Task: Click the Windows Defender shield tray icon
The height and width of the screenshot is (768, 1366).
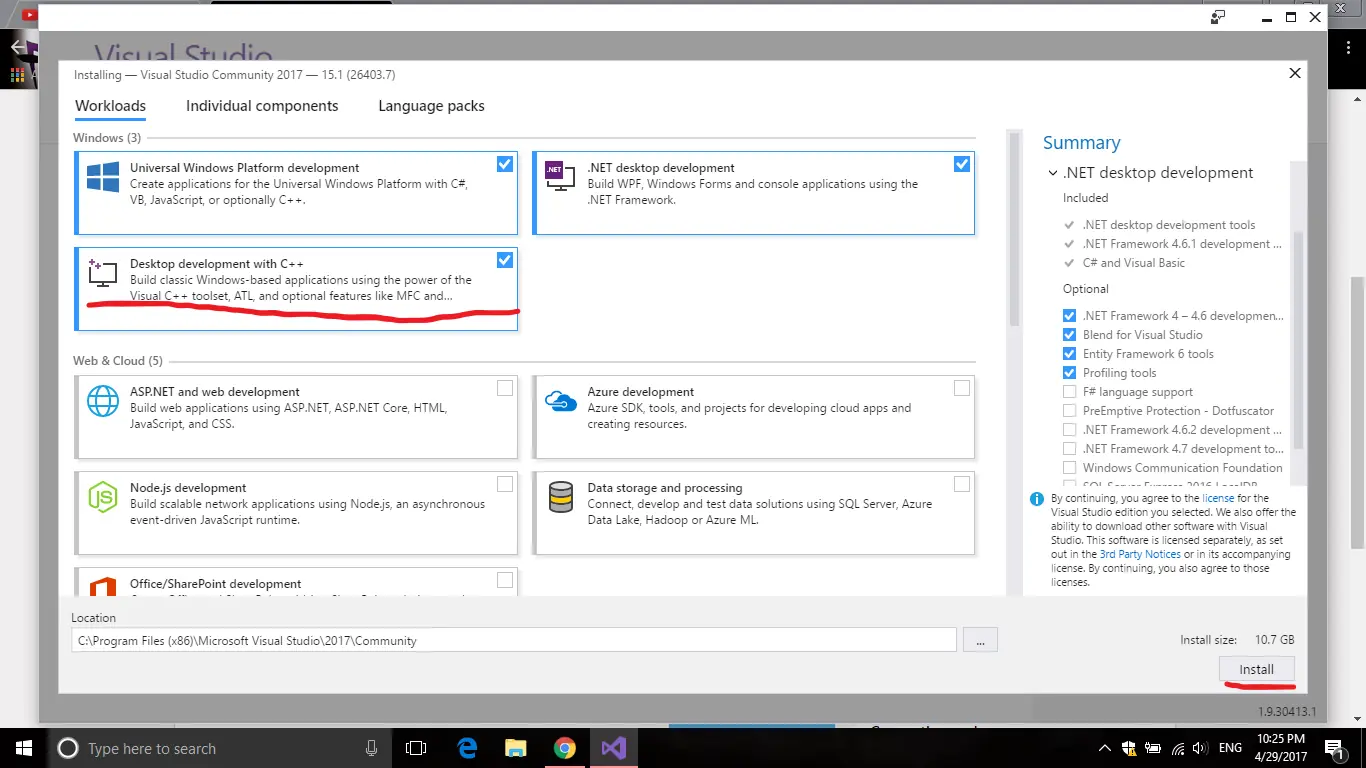Action: click(1129, 748)
